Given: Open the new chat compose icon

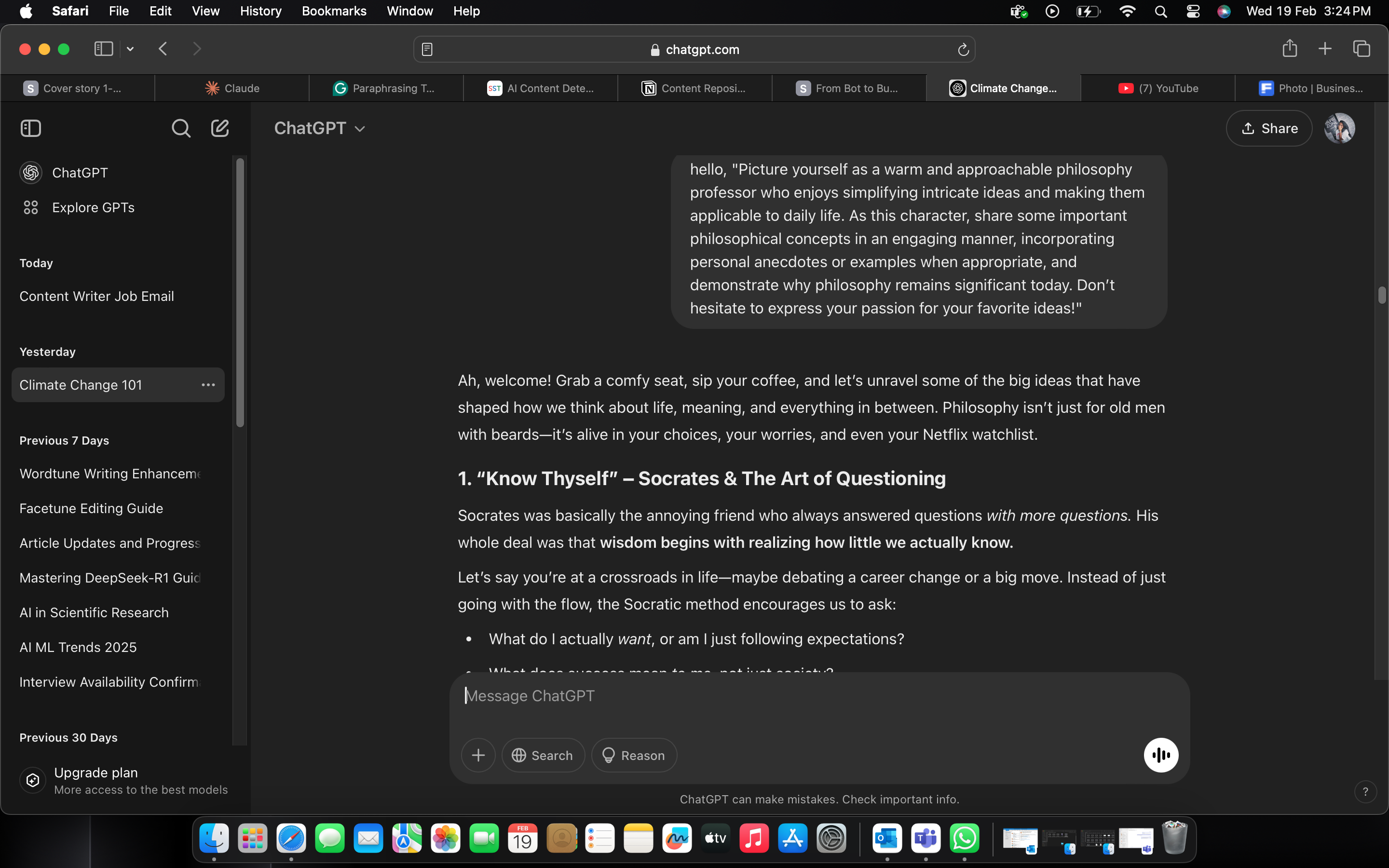Looking at the screenshot, I should coord(220,128).
